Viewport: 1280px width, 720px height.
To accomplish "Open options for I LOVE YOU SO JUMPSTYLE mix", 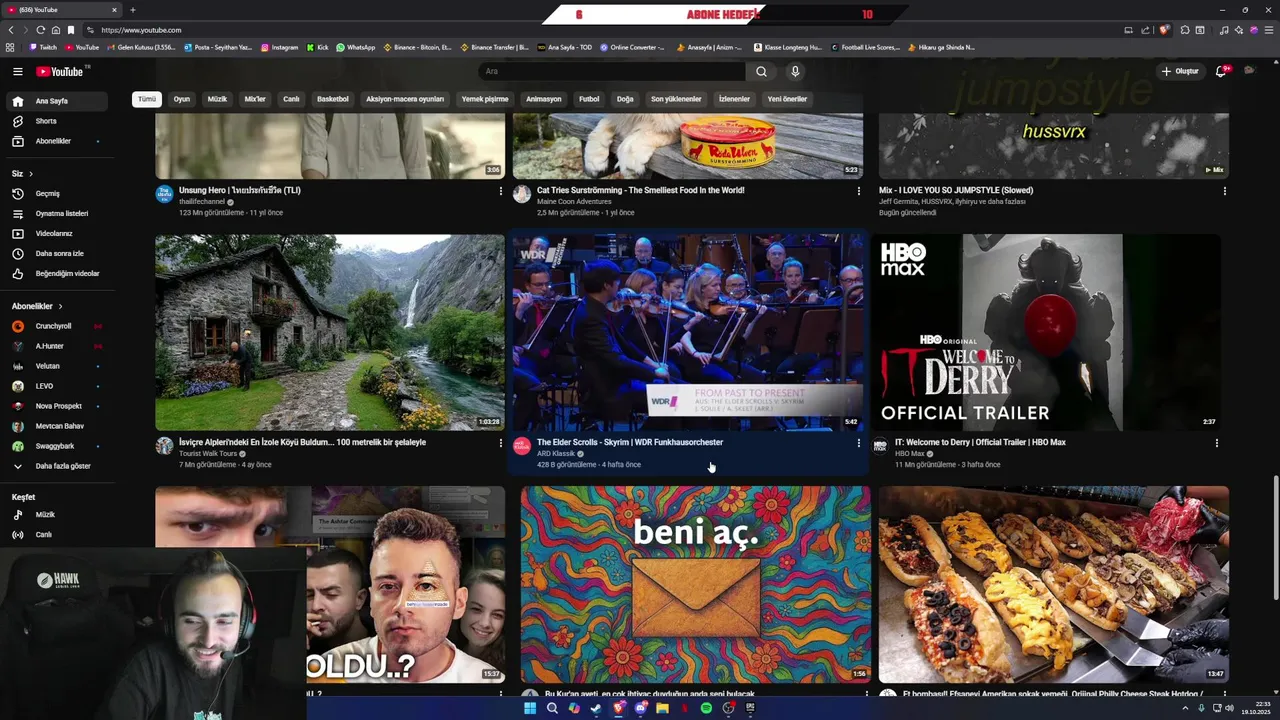I will pyautogui.click(x=1224, y=191).
